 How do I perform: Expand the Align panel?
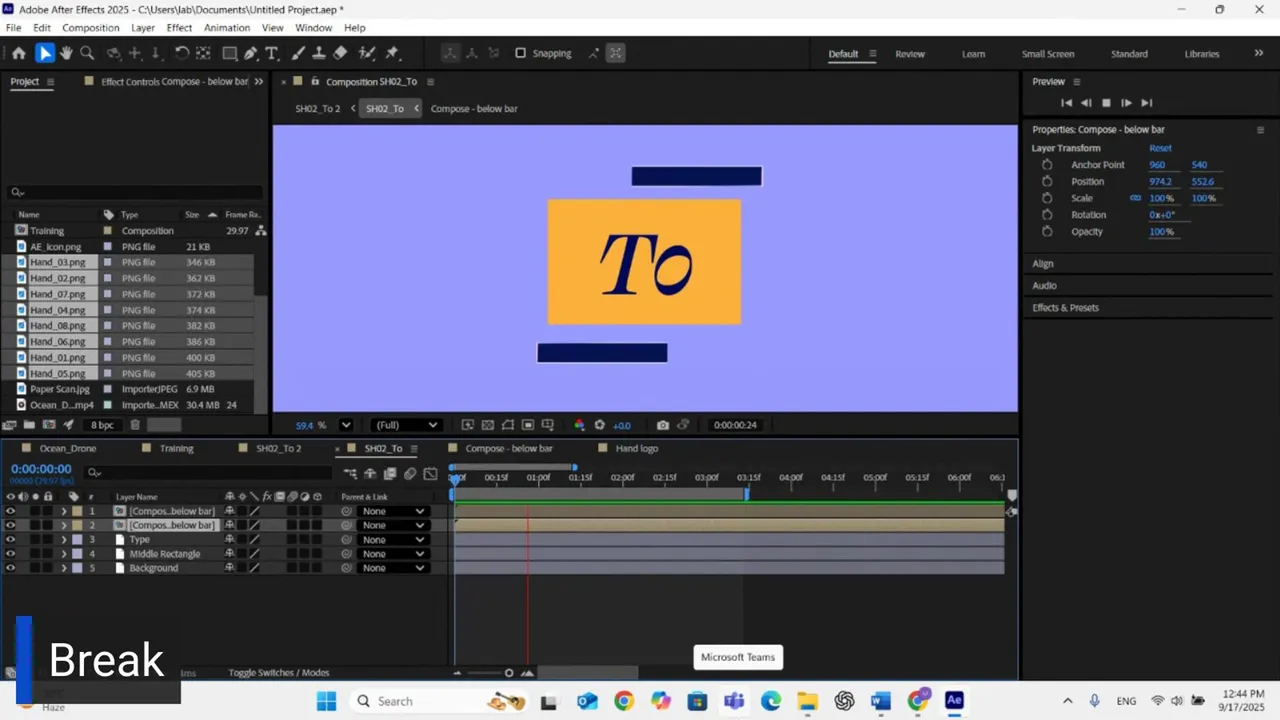(1043, 263)
